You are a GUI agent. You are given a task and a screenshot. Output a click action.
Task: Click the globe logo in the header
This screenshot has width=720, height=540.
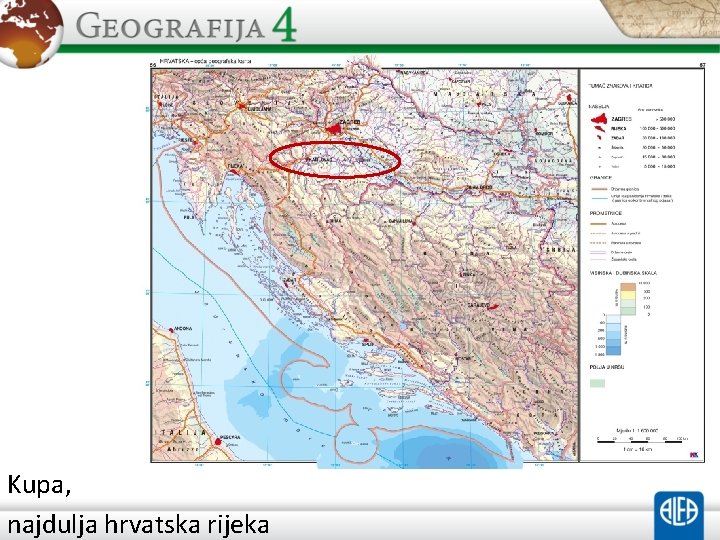29,31
